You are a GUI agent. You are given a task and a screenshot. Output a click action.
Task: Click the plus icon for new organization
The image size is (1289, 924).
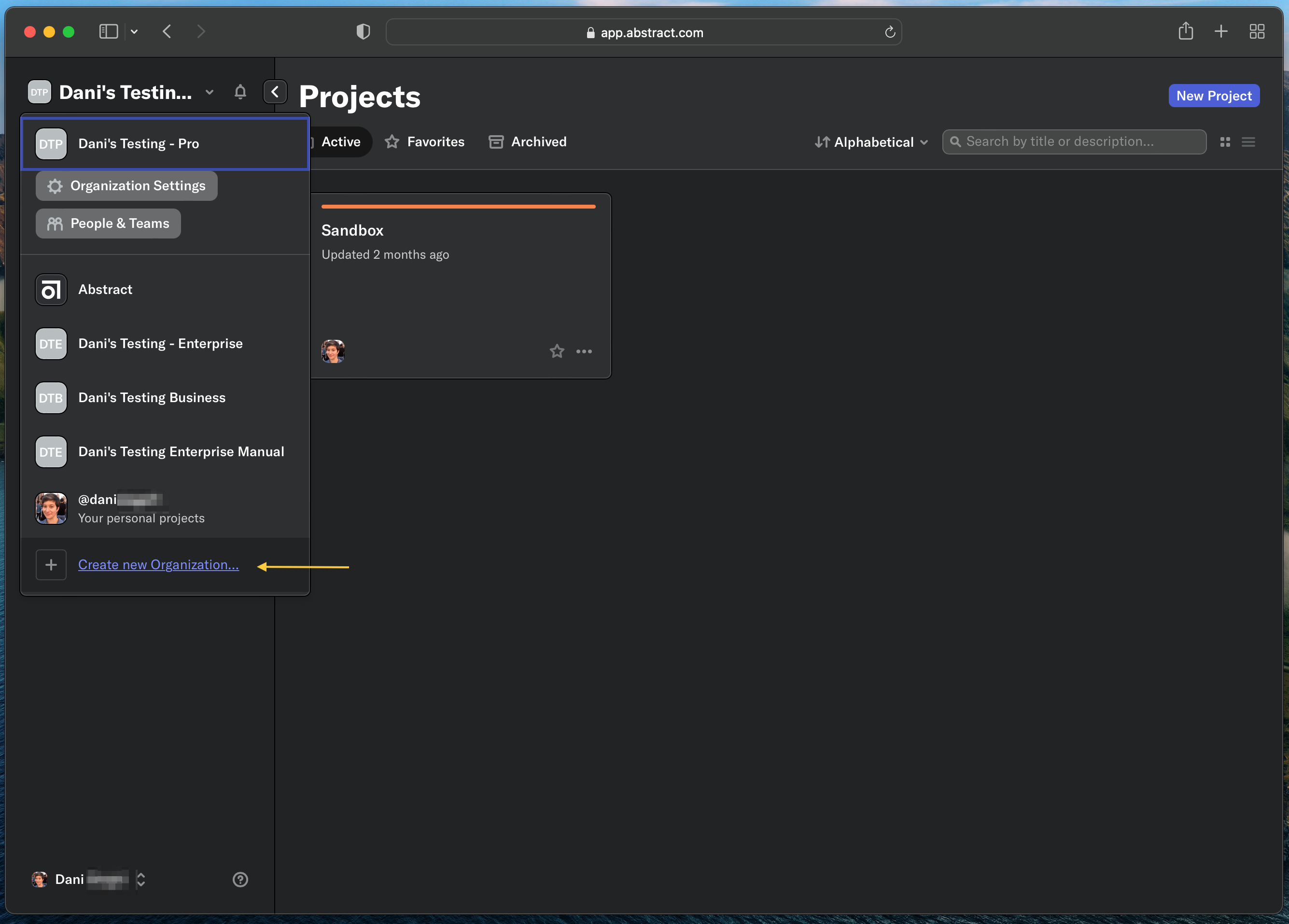tap(51, 565)
